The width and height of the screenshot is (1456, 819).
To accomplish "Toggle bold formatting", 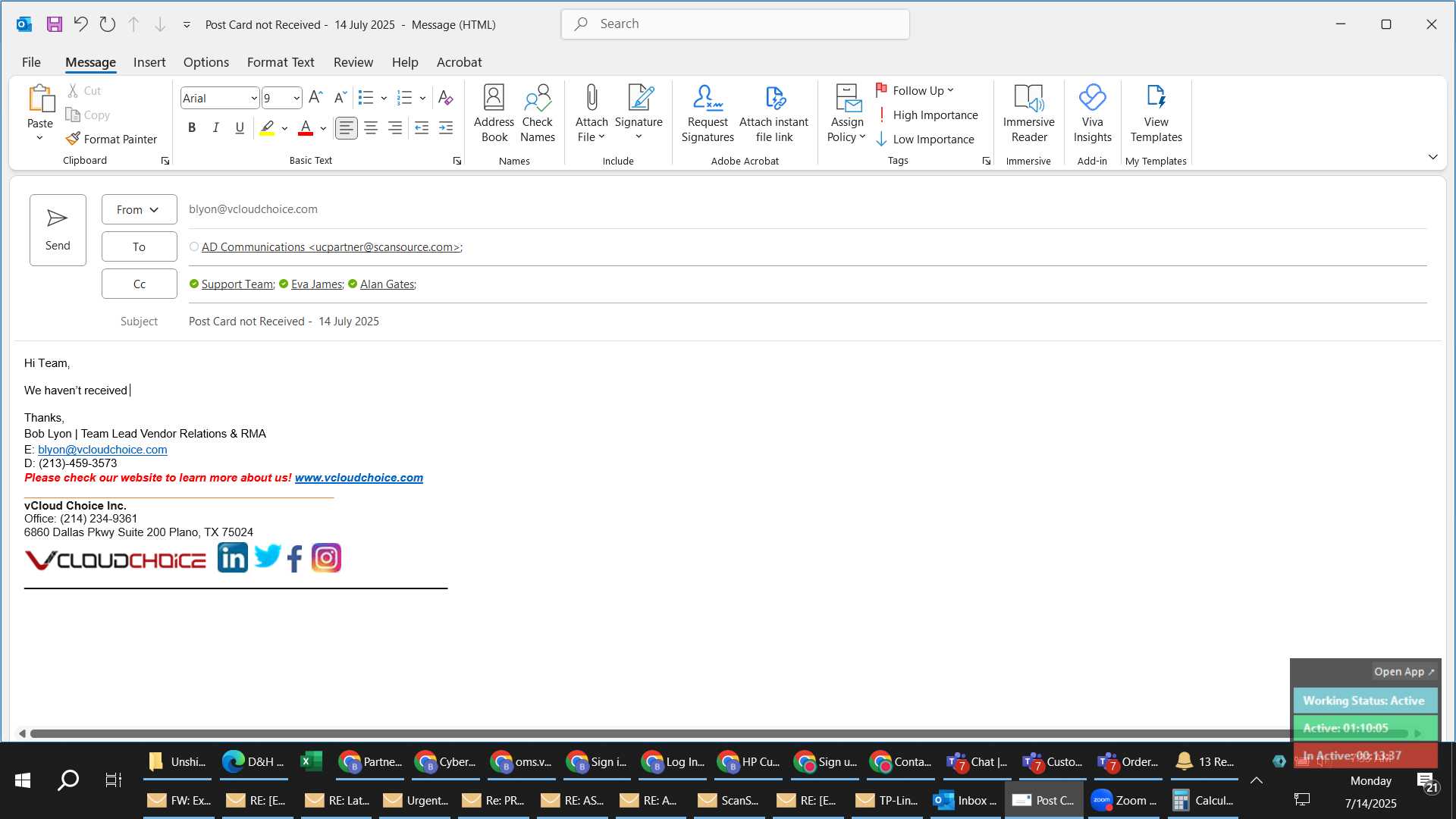I will (x=192, y=128).
